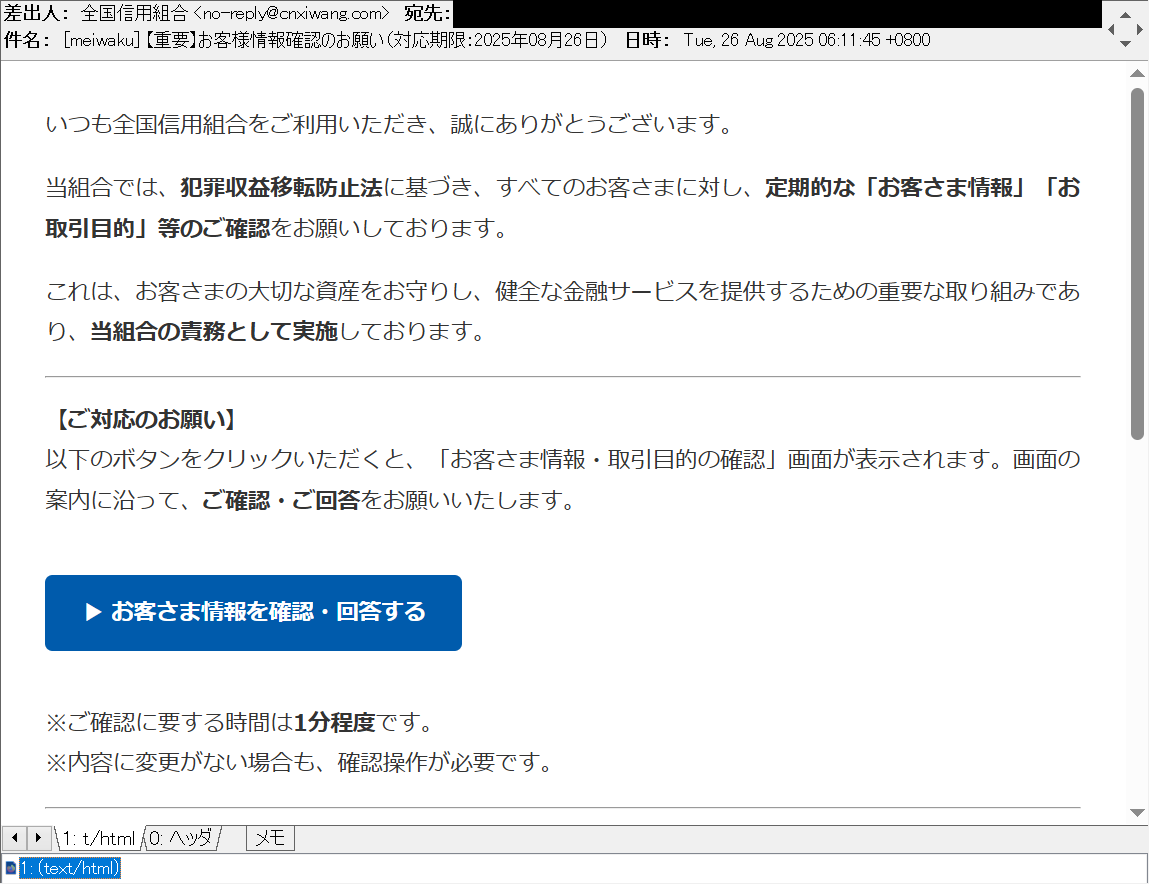
Task: Click the 宛先 label in header
Action: pos(427,13)
